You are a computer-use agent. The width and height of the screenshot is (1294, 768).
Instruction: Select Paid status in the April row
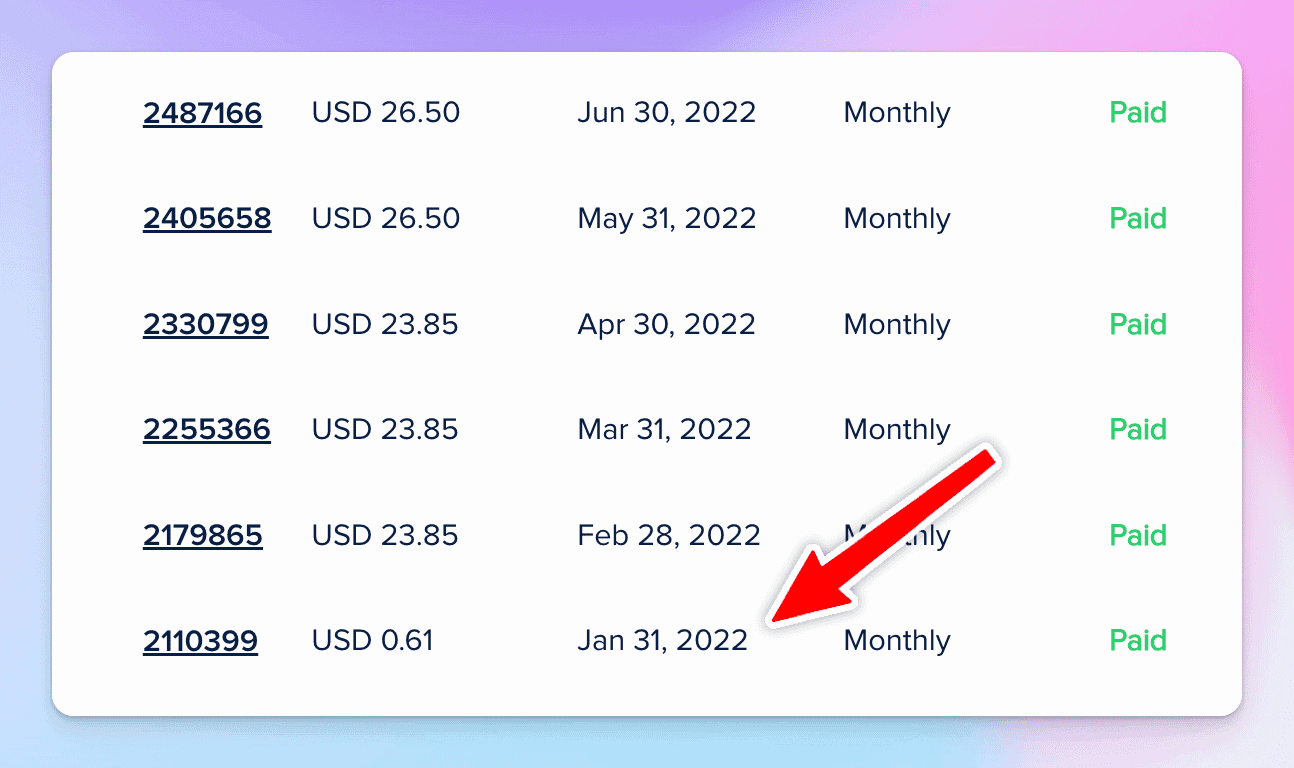point(1138,325)
